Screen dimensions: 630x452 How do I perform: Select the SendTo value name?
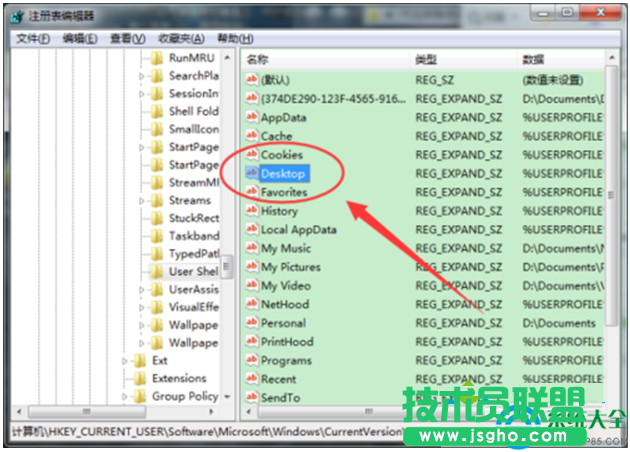(280, 398)
